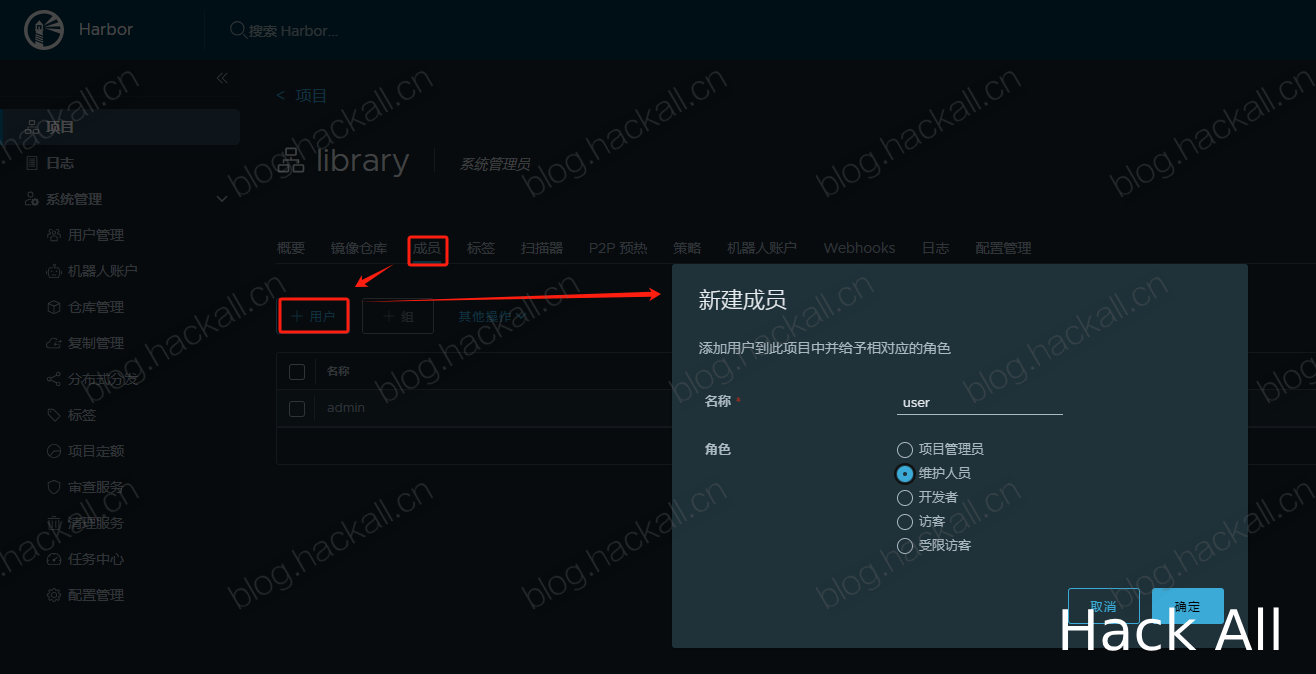Click the 任务中心 icon
The width and height of the screenshot is (1316, 674).
(54, 559)
